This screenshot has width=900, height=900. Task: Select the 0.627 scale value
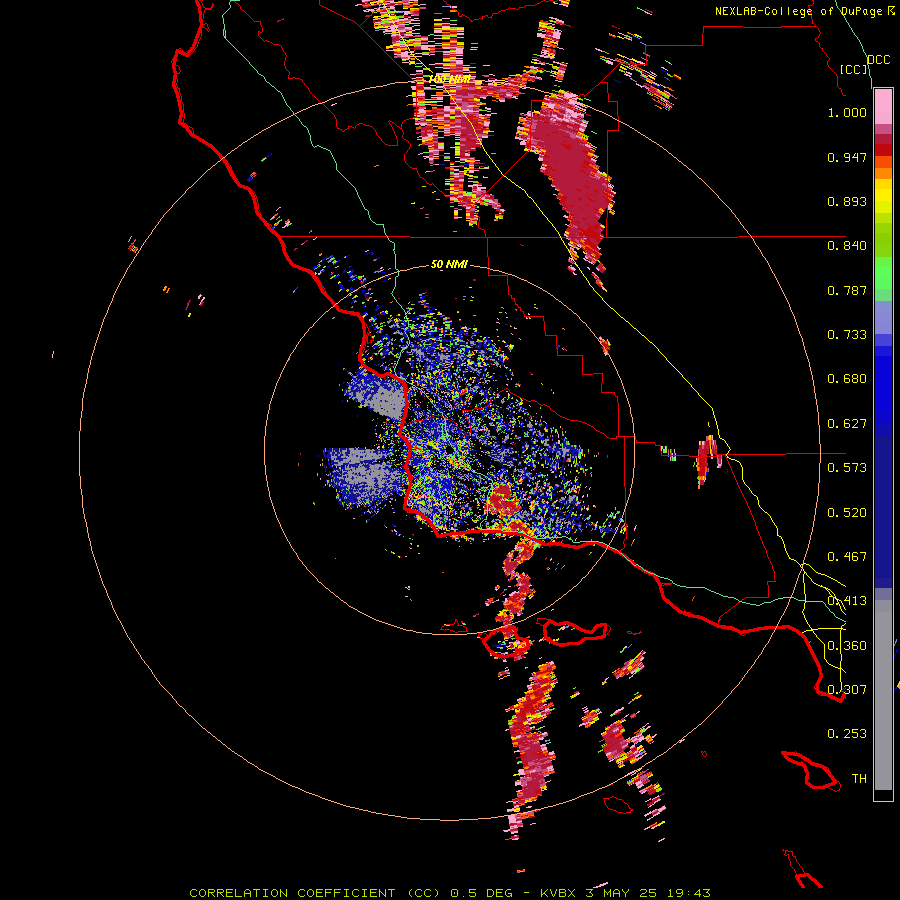tap(847, 424)
